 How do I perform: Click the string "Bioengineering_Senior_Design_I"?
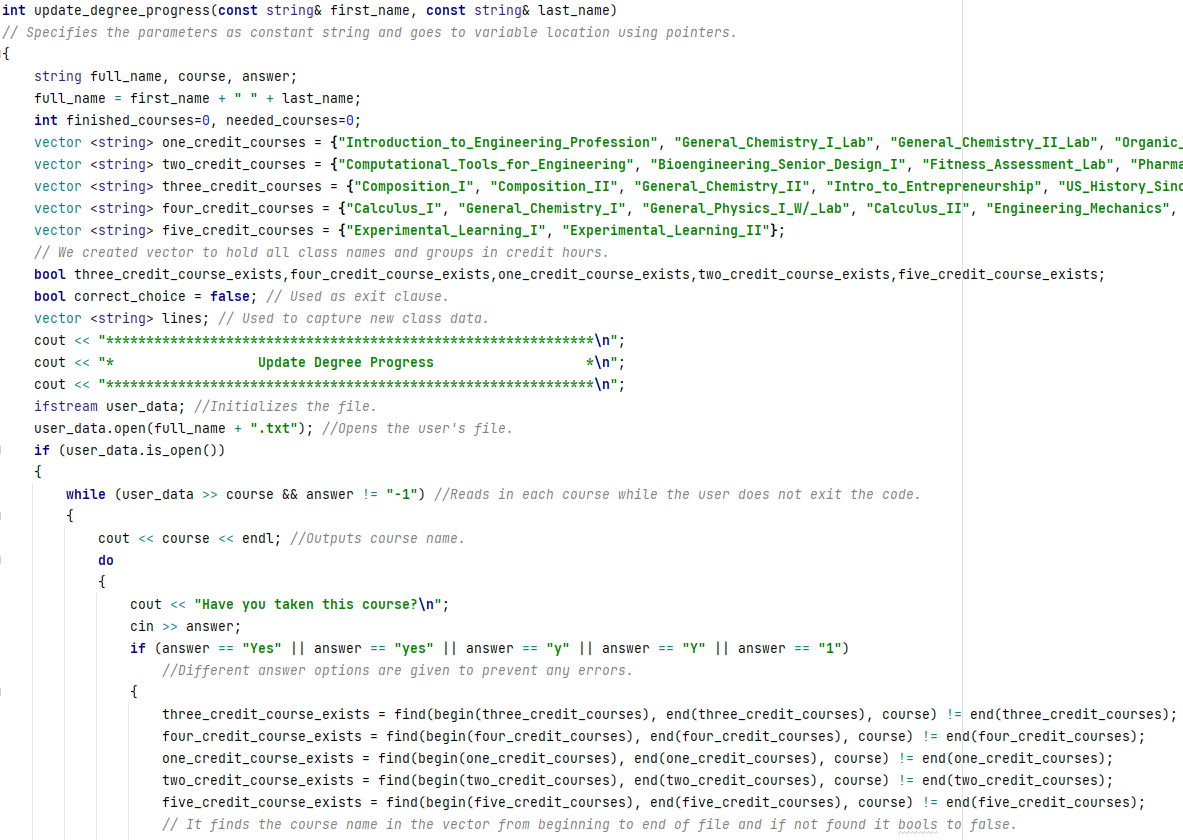[777, 164]
